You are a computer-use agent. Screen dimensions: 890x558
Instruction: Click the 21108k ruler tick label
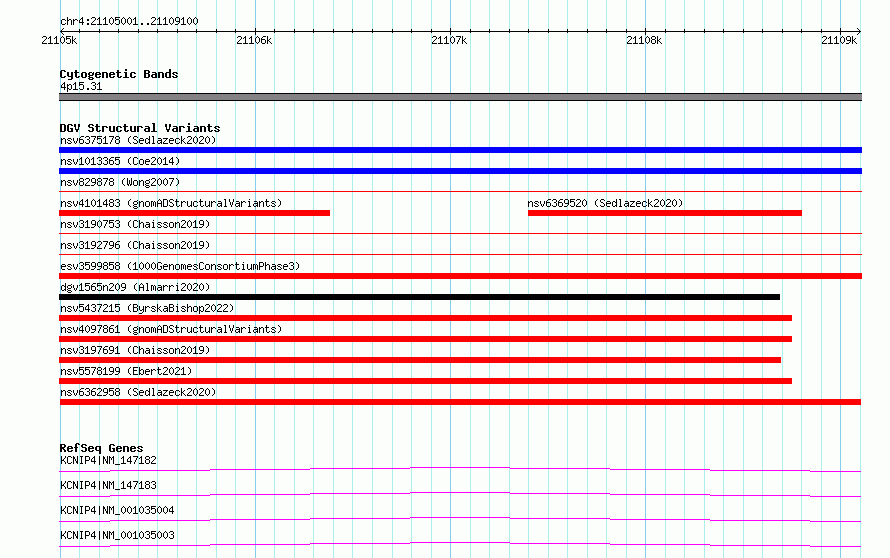click(x=644, y=40)
